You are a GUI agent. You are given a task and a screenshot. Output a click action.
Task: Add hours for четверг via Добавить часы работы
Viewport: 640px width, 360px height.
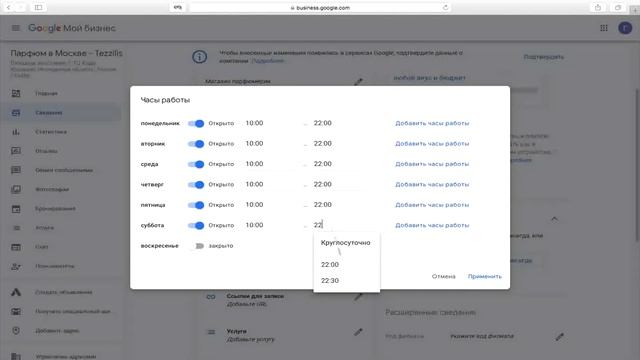point(432,184)
